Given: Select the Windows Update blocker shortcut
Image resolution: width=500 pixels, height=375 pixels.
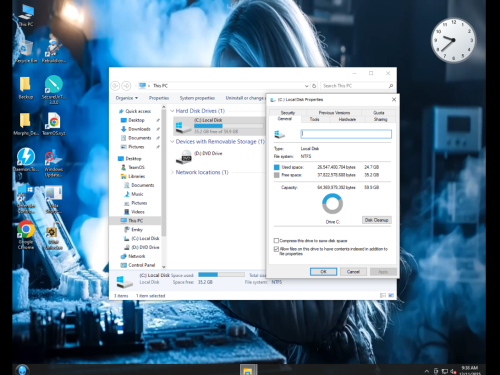Looking at the screenshot, I should pos(54,163).
